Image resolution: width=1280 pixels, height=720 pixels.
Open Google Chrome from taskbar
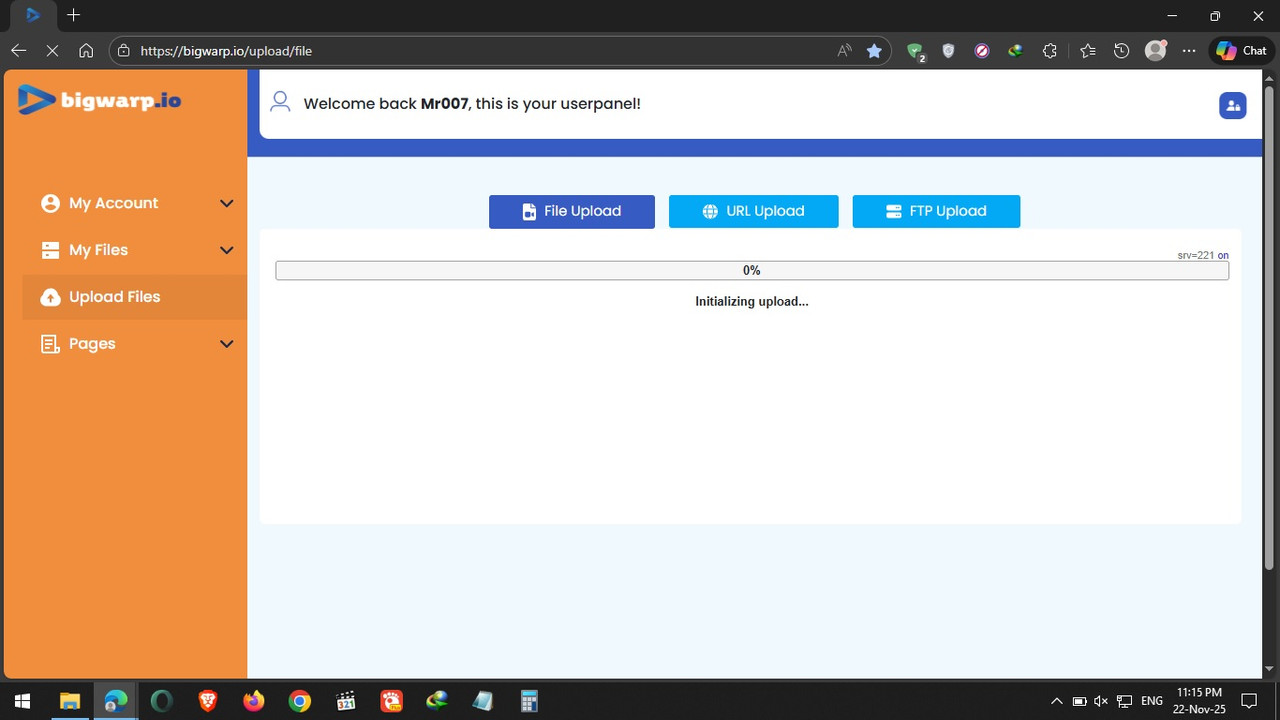tap(299, 701)
